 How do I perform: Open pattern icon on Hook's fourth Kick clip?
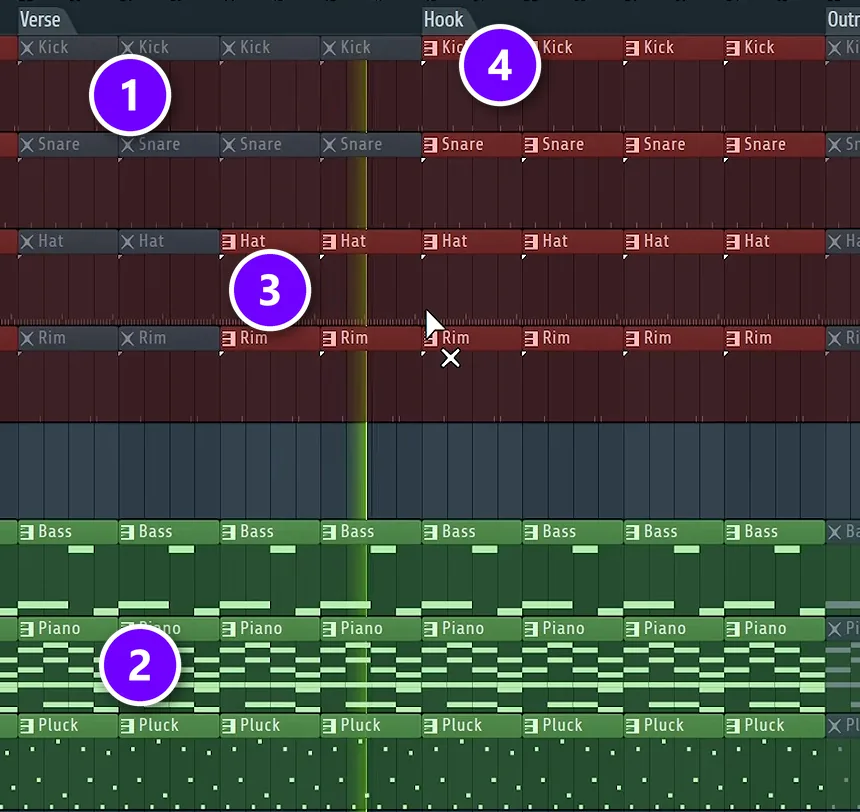(733, 48)
